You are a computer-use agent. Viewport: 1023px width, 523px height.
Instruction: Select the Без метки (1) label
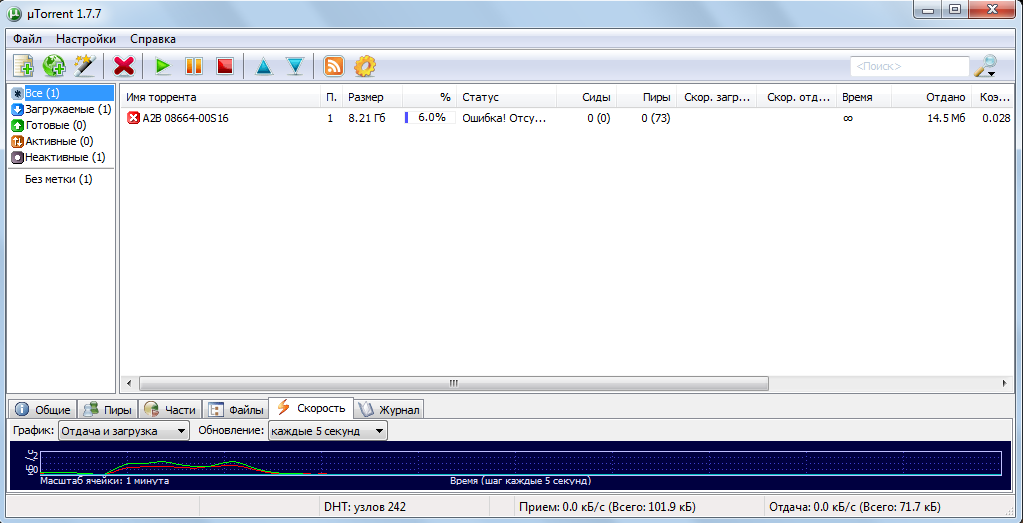tap(59, 179)
